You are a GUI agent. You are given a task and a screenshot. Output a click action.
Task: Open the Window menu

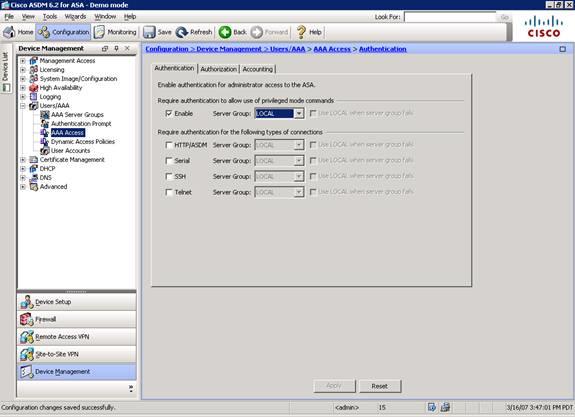(105, 17)
